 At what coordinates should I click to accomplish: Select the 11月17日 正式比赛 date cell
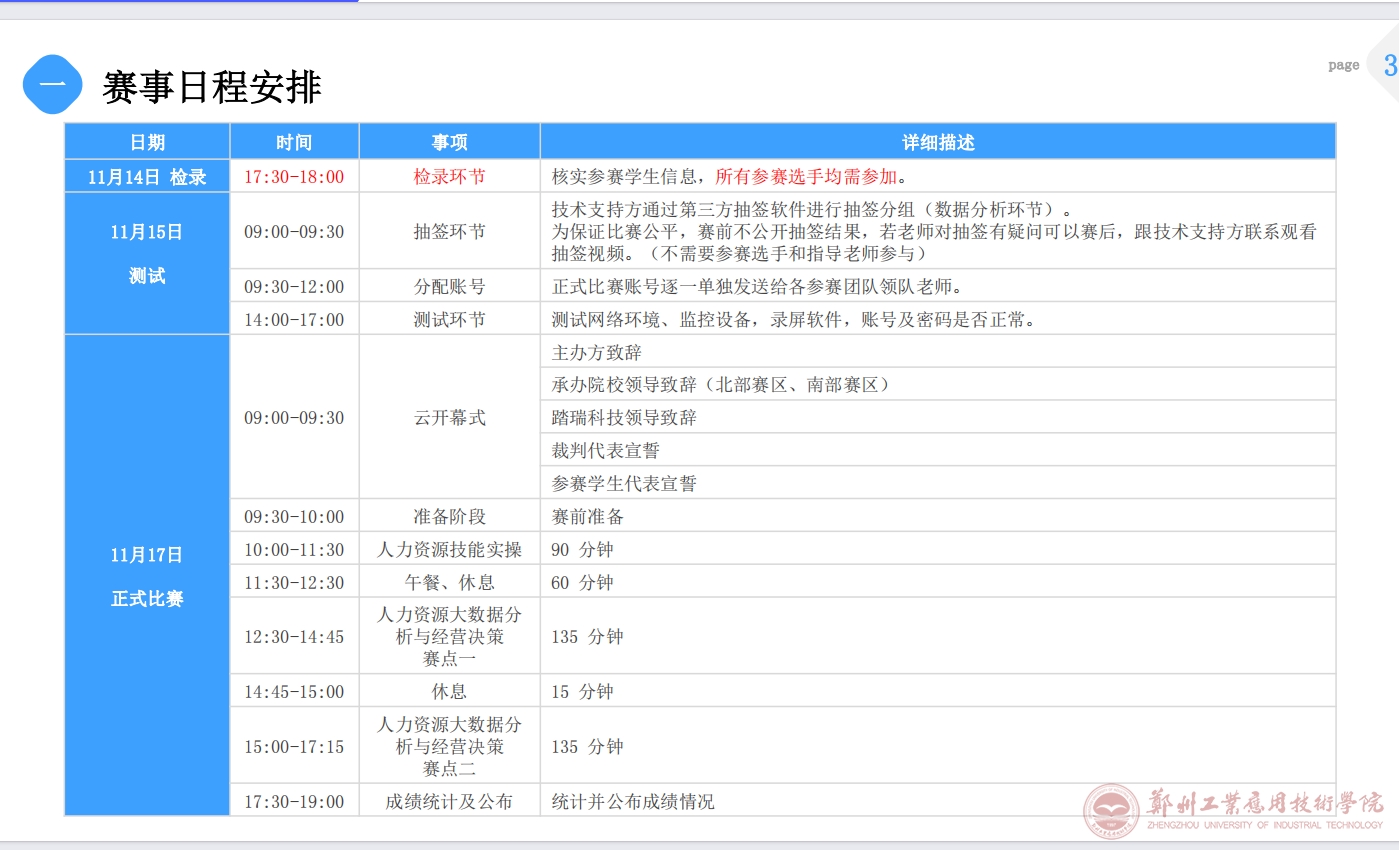[147, 576]
